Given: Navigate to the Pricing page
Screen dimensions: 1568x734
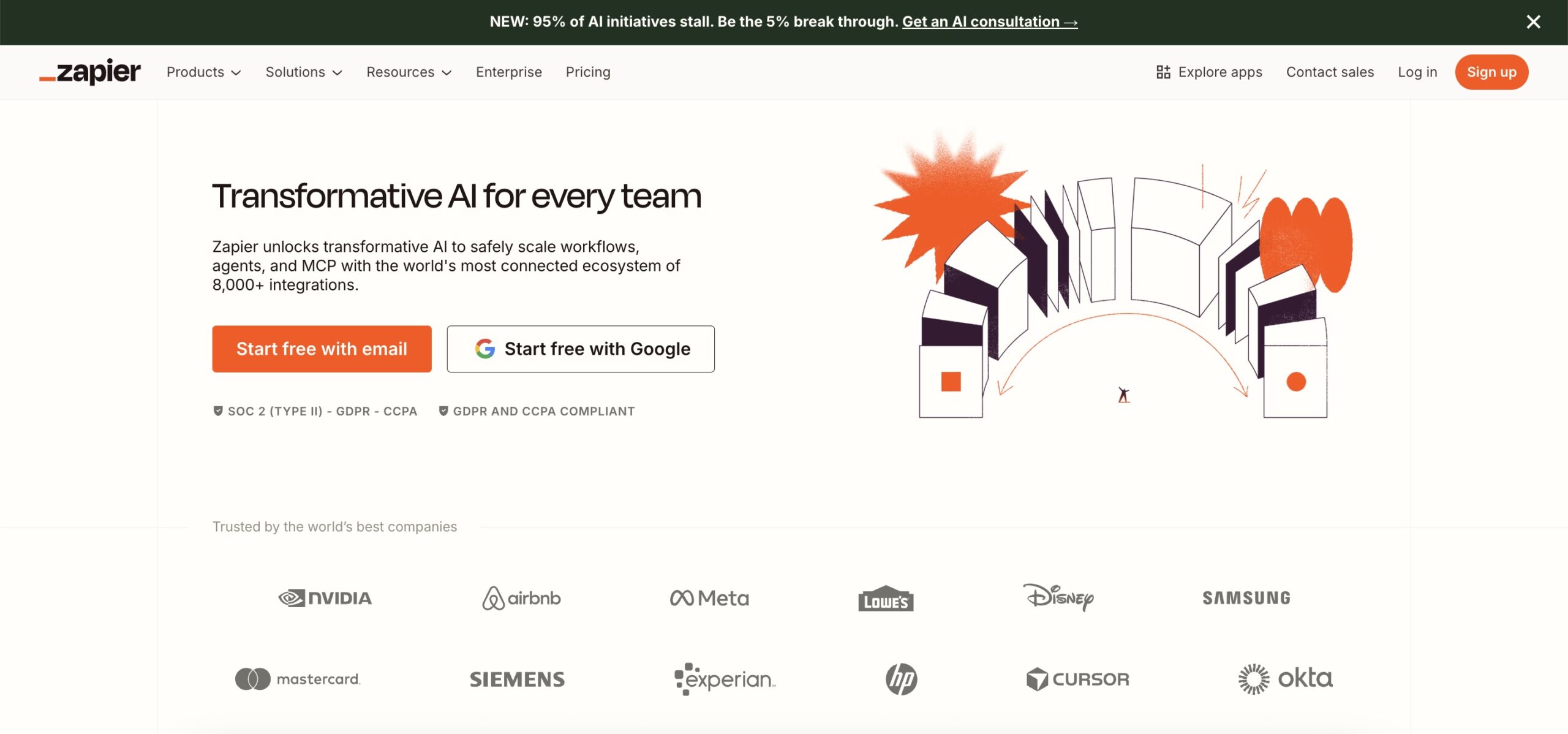Looking at the screenshot, I should coord(588,72).
